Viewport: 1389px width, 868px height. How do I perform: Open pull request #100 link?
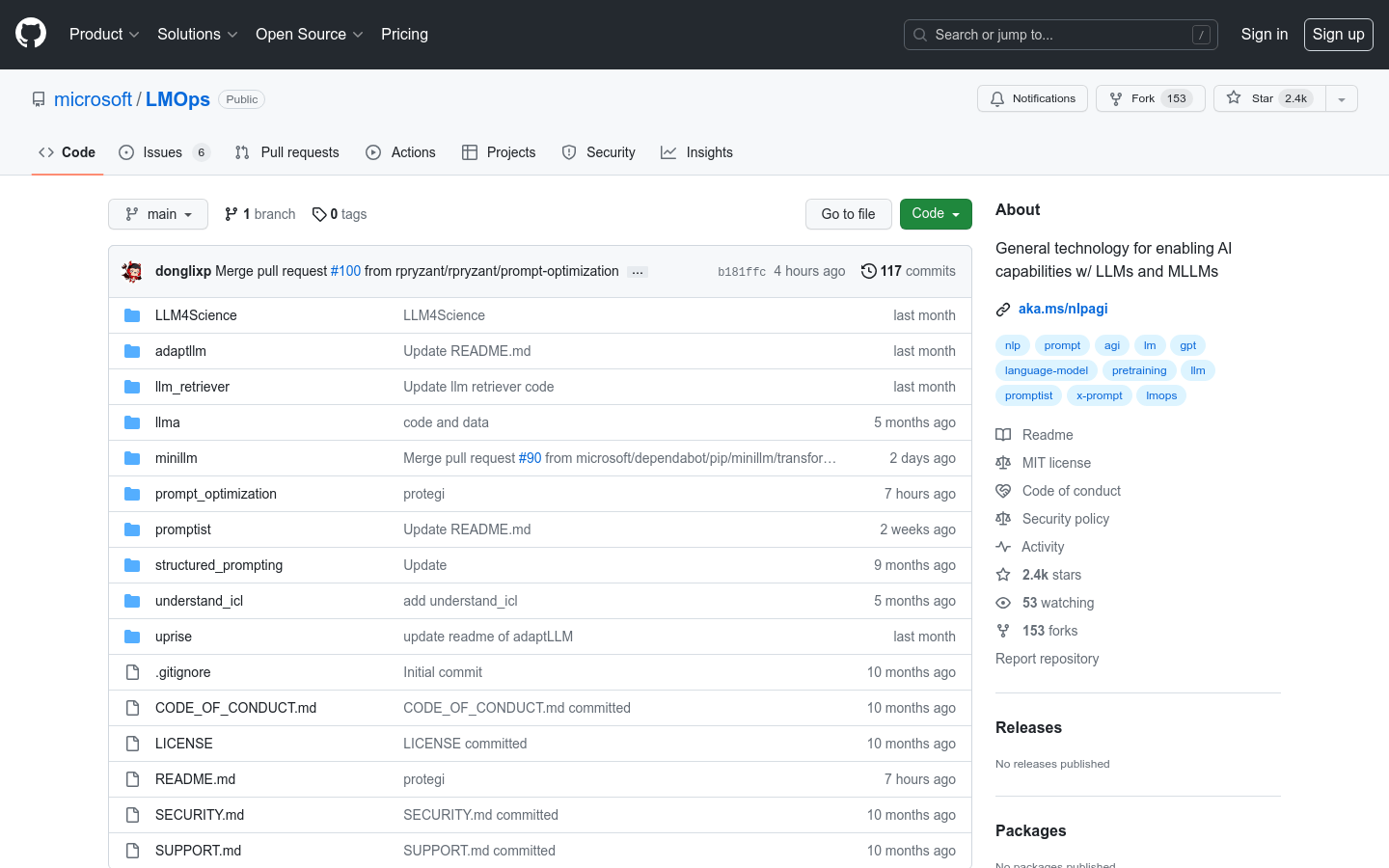pyautogui.click(x=345, y=271)
